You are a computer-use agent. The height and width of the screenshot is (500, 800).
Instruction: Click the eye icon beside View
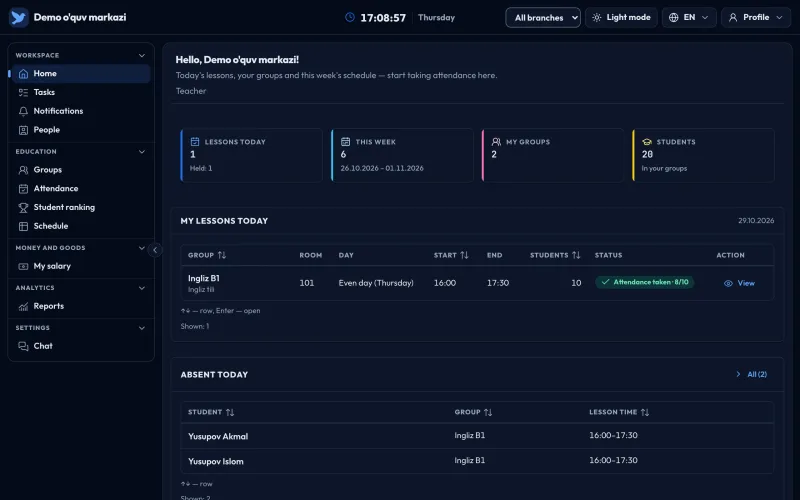(x=728, y=283)
